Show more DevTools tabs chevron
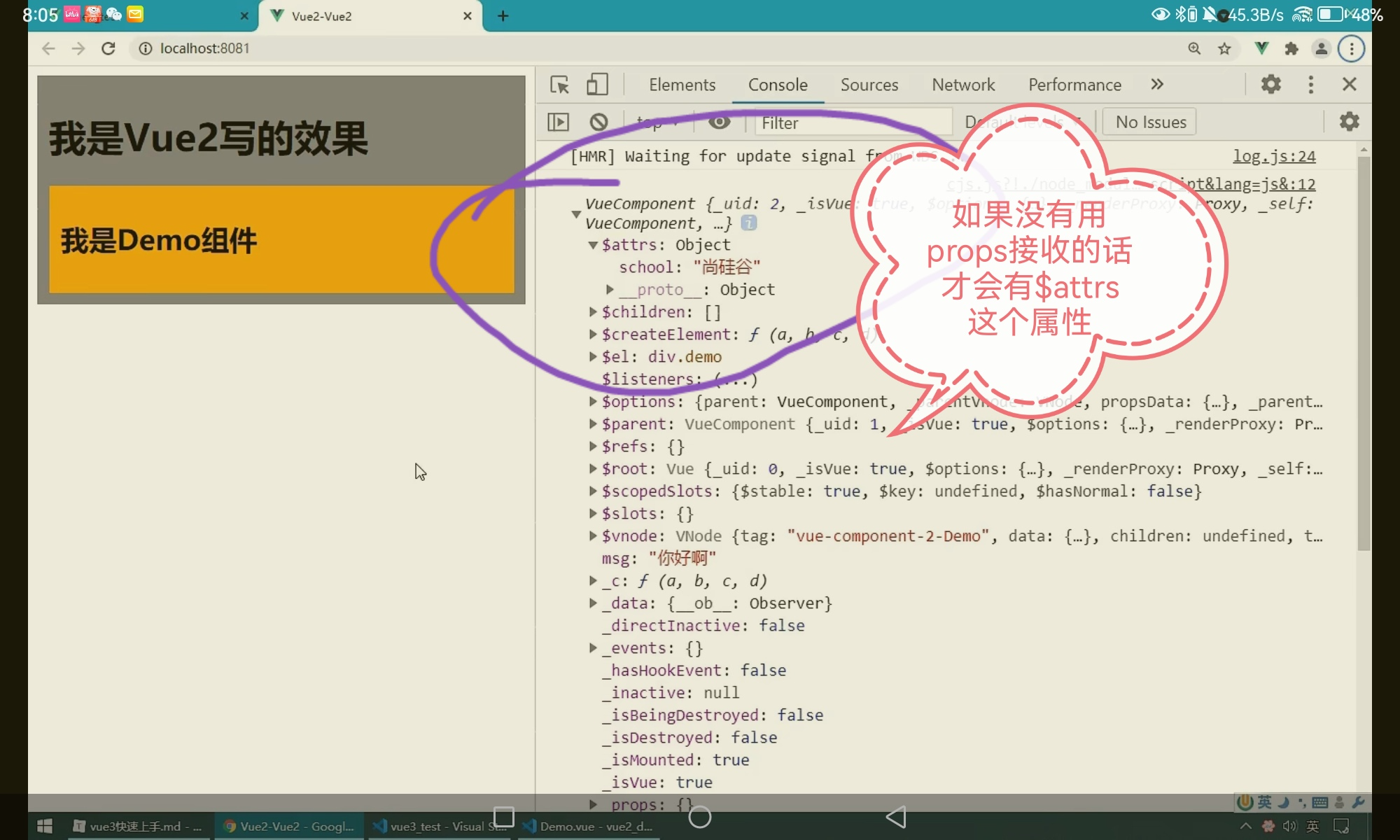The image size is (1400, 840). point(1157,85)
